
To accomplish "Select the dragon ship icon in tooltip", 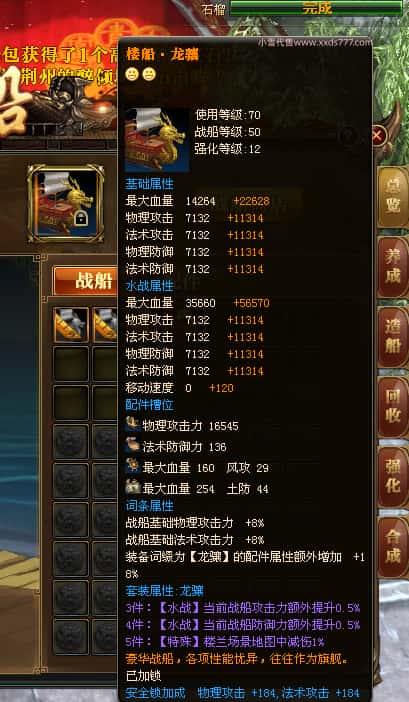I will click(x=157, y=139).
